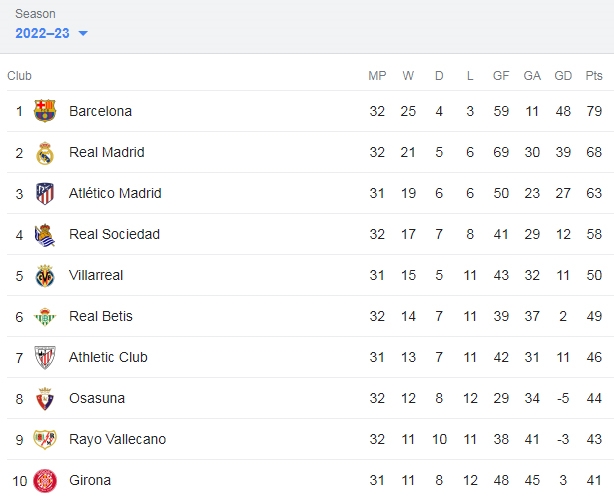Viewport: 614px width, 500px height.
Task: Click the MP column header
Action: 377,76
